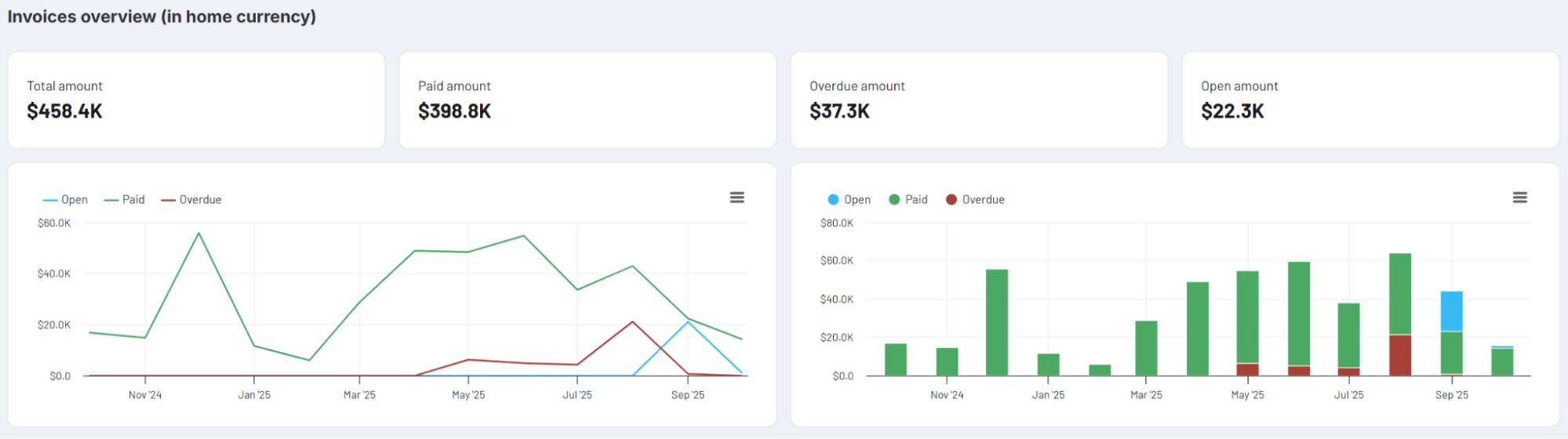The image size is (1568, 439).
Task: Click the Nov '24 label on bar chart
Action: coord(947,395)
